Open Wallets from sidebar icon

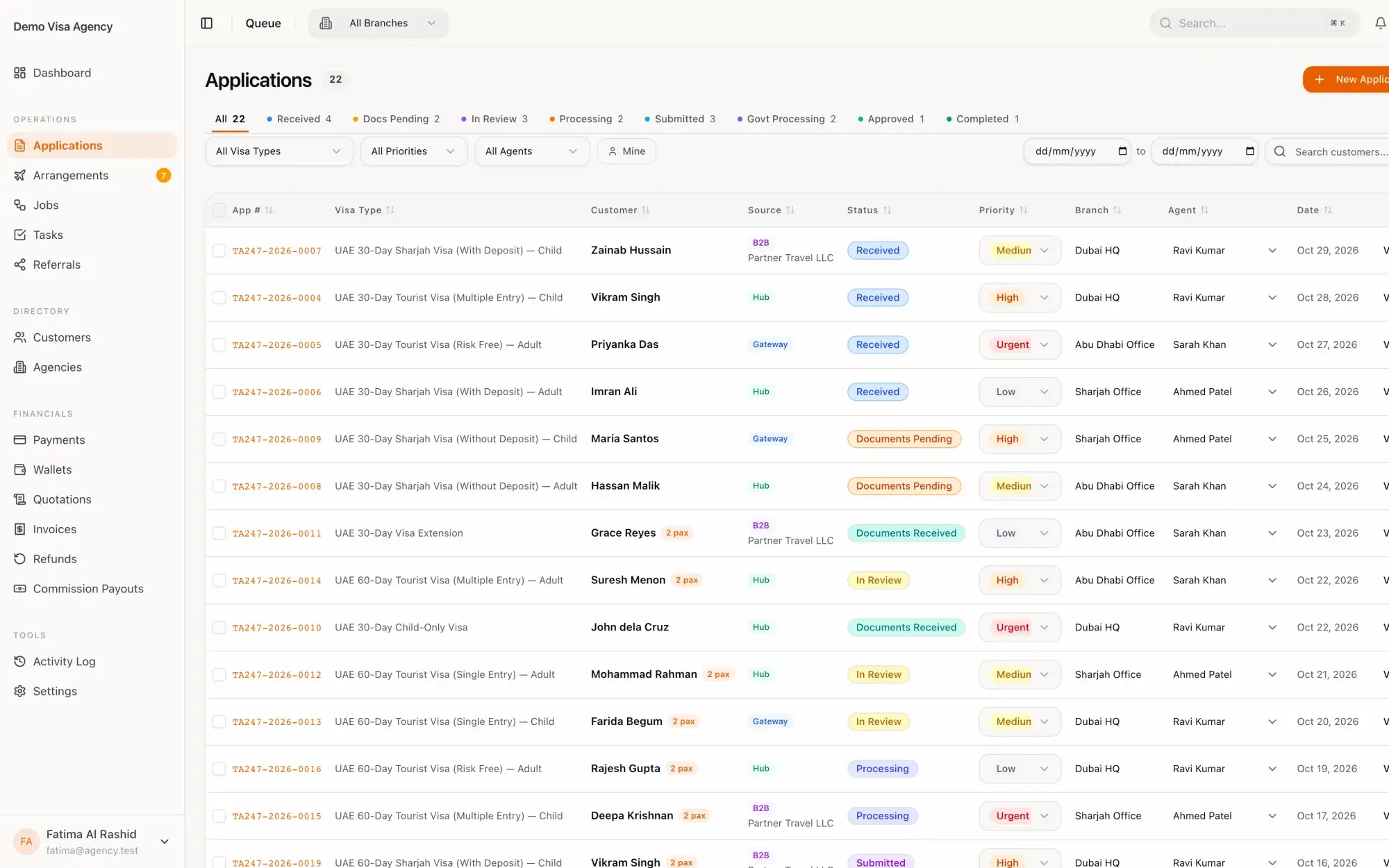click(20, 469)
